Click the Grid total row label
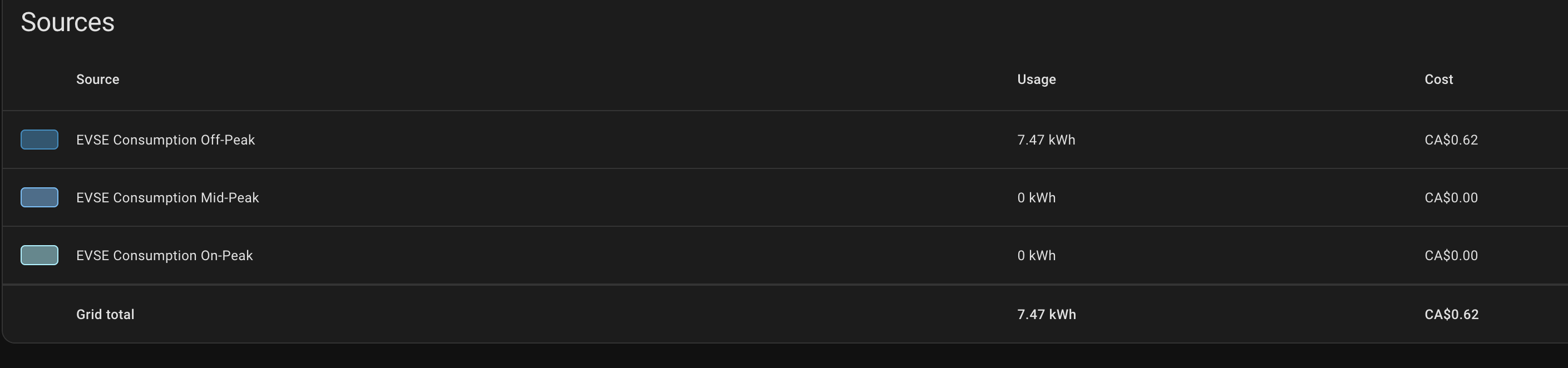The height and width of the screenshot is (368, 1568). (x=105, y=315)
